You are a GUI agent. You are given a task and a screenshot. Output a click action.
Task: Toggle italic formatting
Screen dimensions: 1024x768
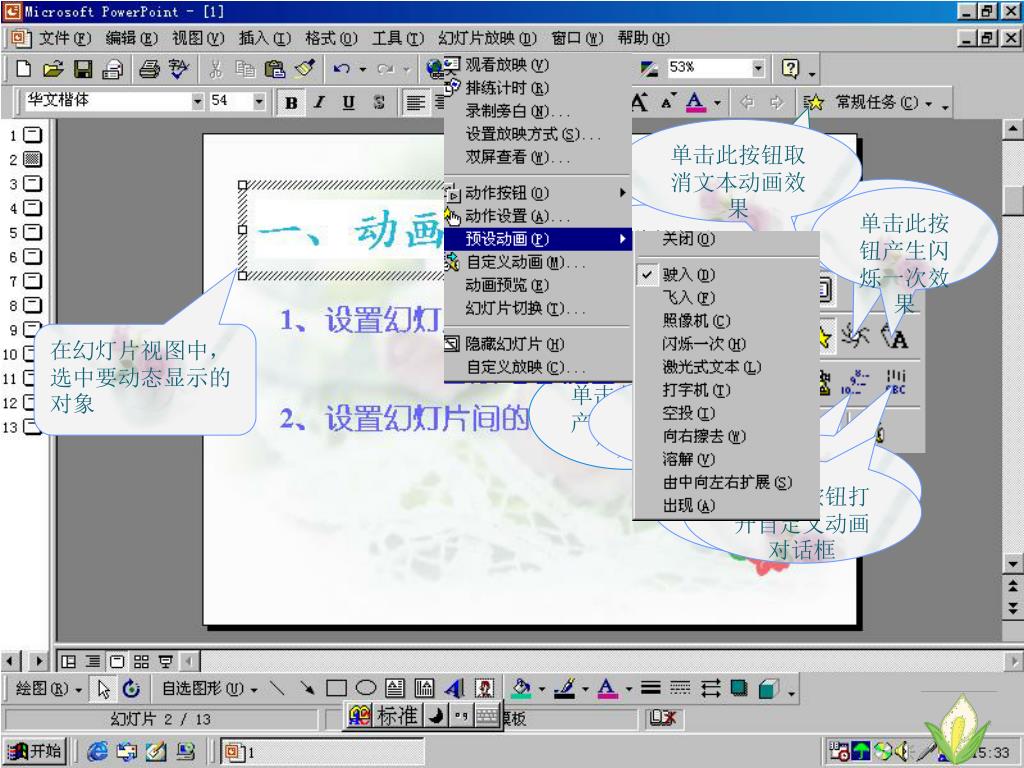point(319,103)
